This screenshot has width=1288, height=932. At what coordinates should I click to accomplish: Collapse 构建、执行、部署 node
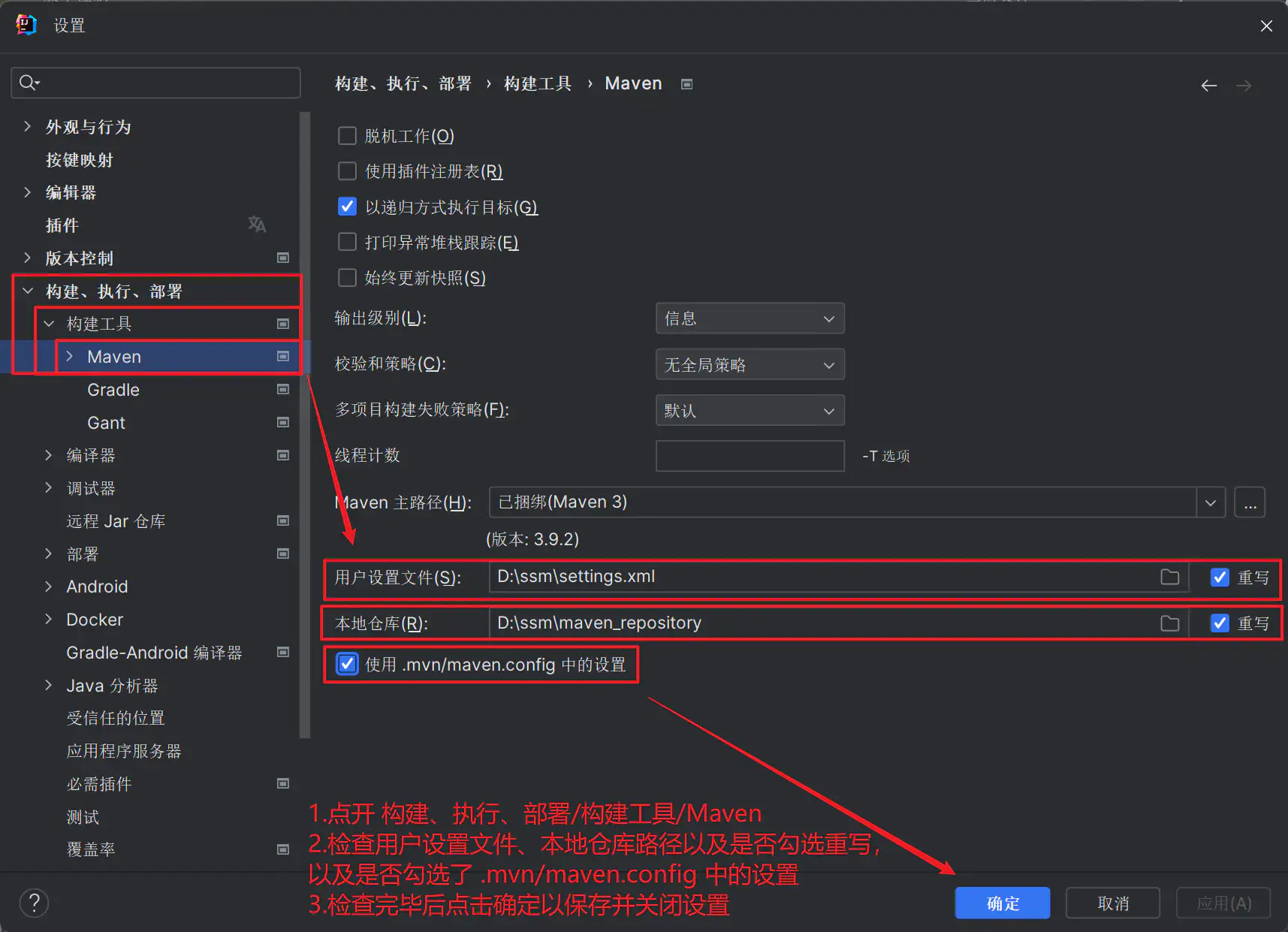click(x=28, y=291)
